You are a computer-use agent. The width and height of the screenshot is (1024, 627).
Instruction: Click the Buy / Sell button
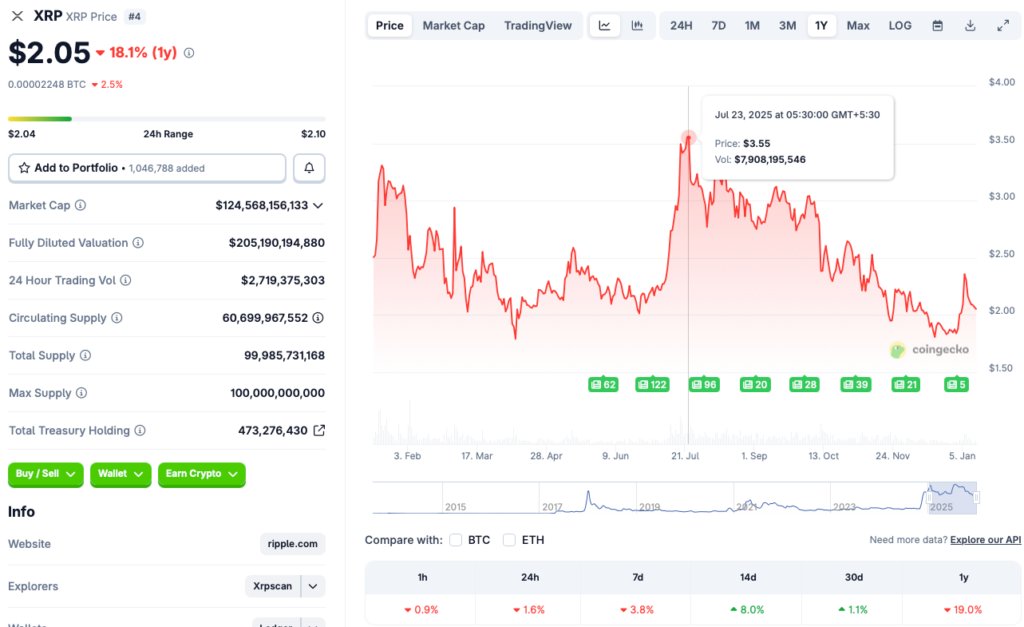[45, 475]
